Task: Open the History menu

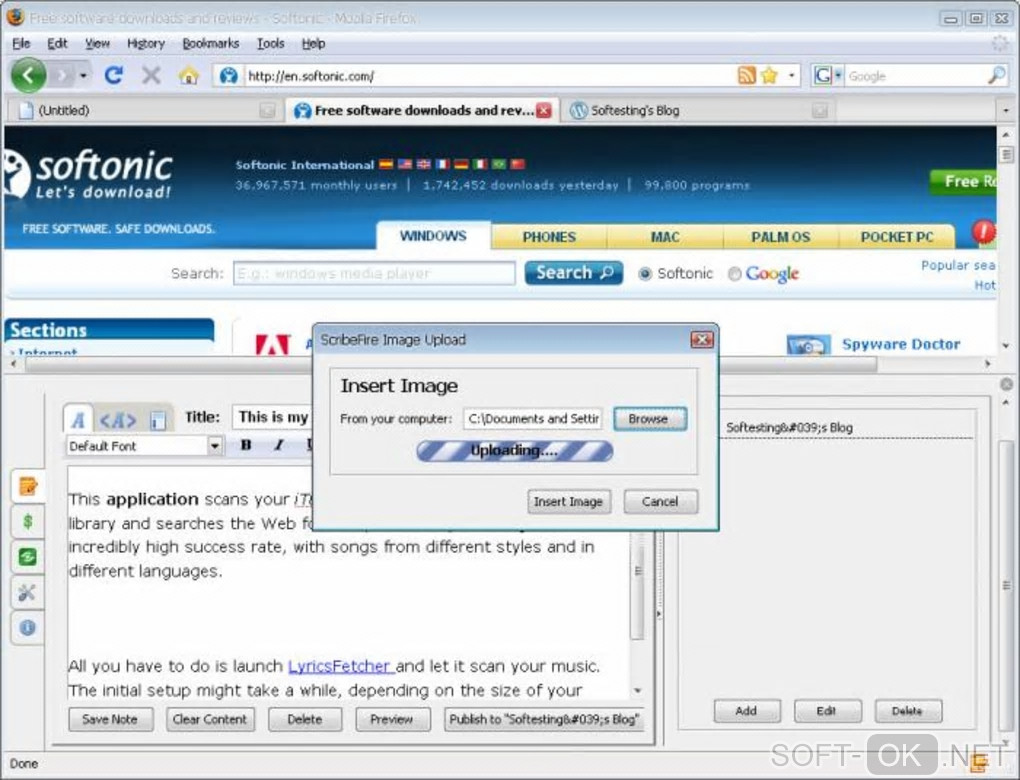Action: pyautogui.click(x=146, y=44)
